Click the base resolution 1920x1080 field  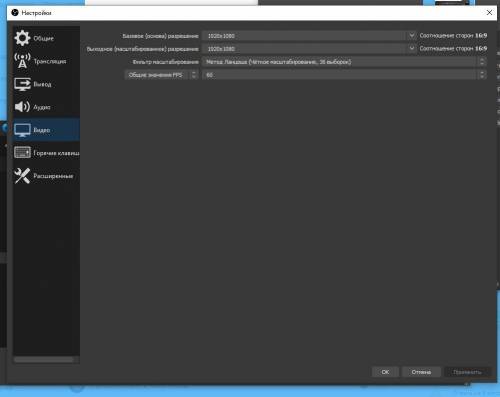click(305, 36)
